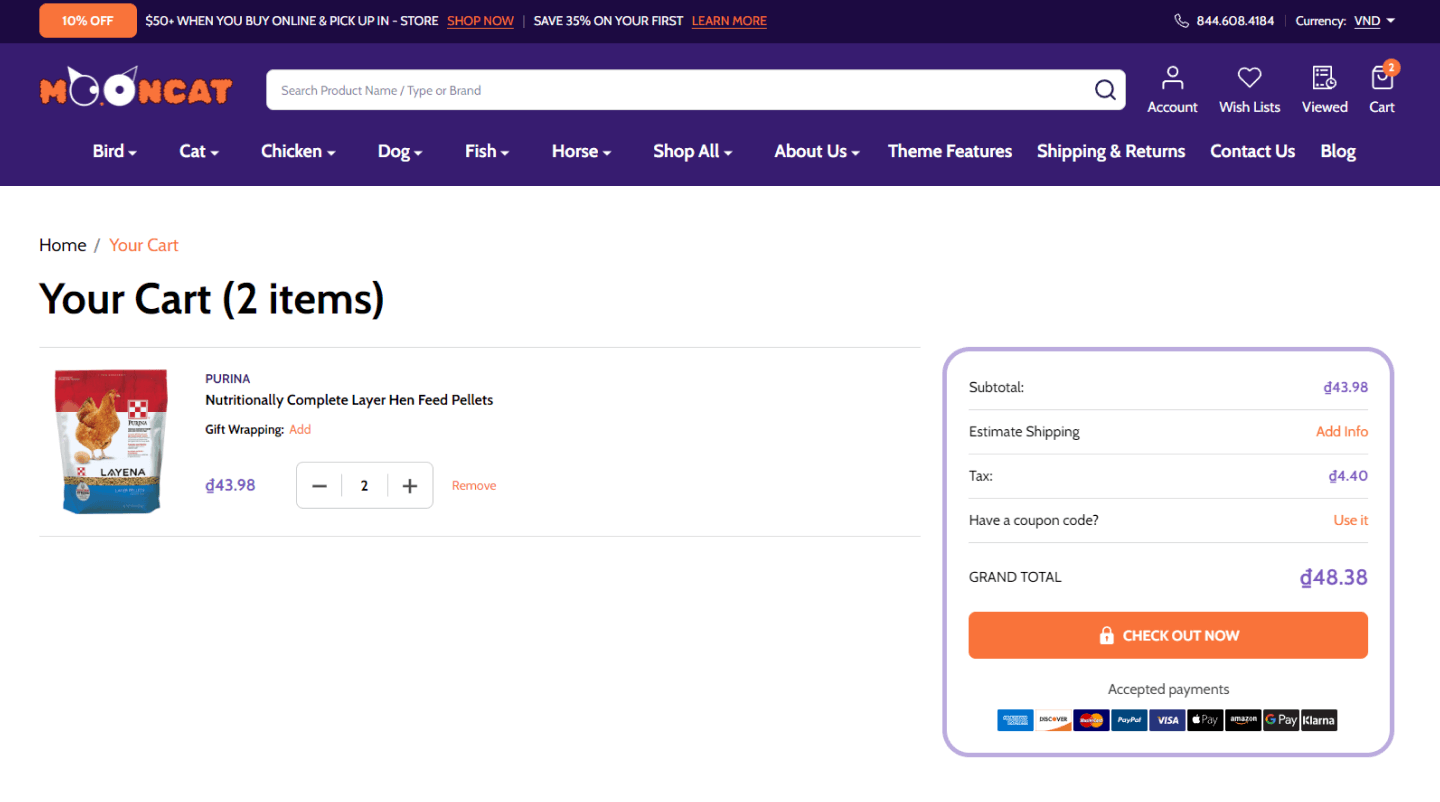1440x802 pixels.
Task: Expand the Fish menu
Action: point(487,151)
